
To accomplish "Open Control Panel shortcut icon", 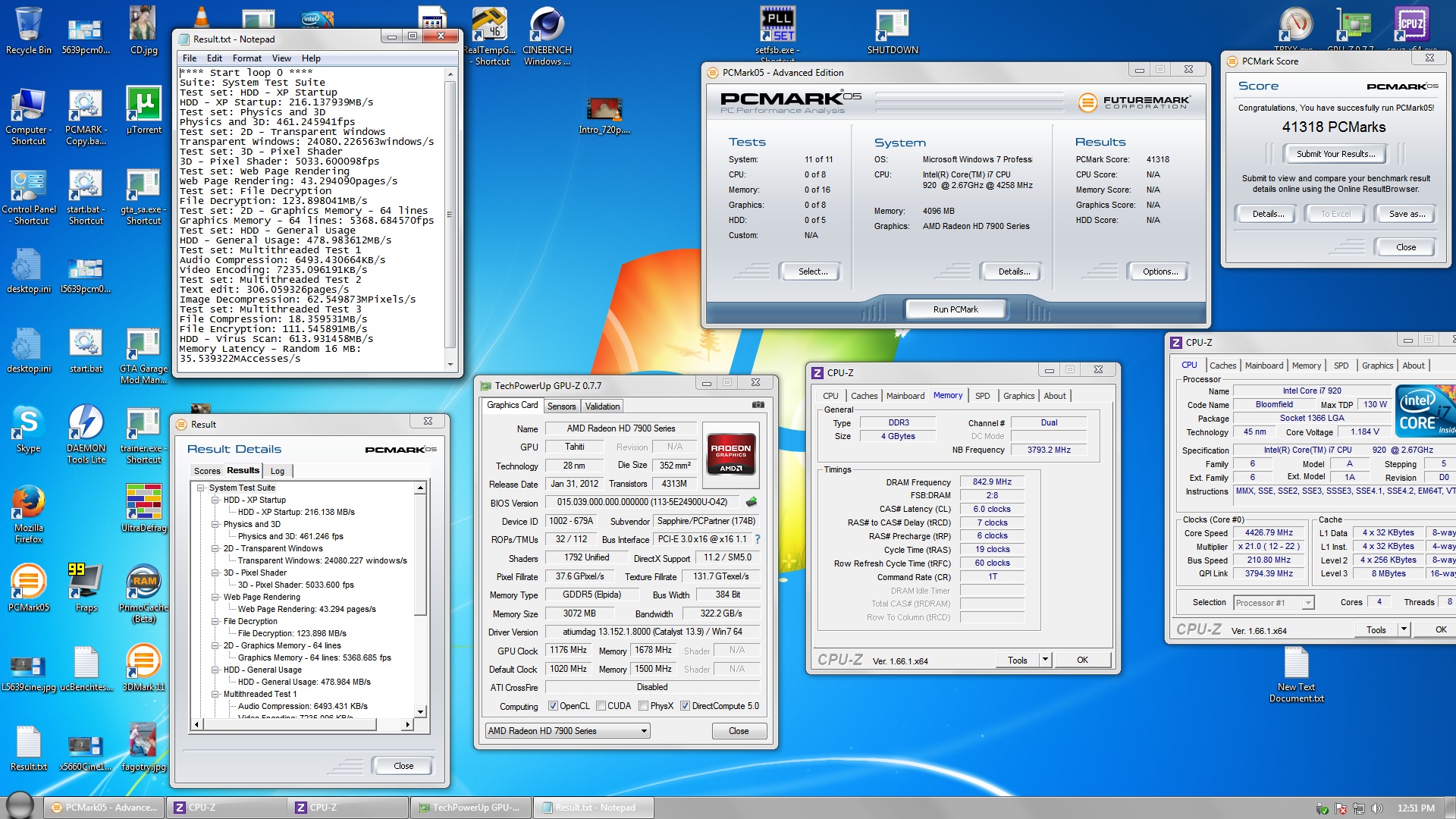I will [x=29, y=197].
